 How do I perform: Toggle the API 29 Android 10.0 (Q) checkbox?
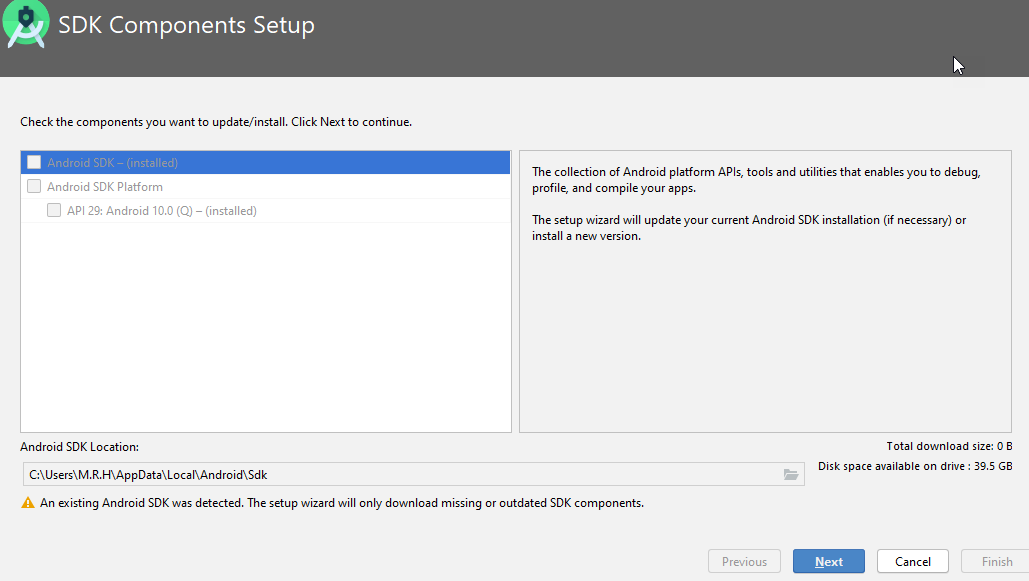click(x=54, y=210)
